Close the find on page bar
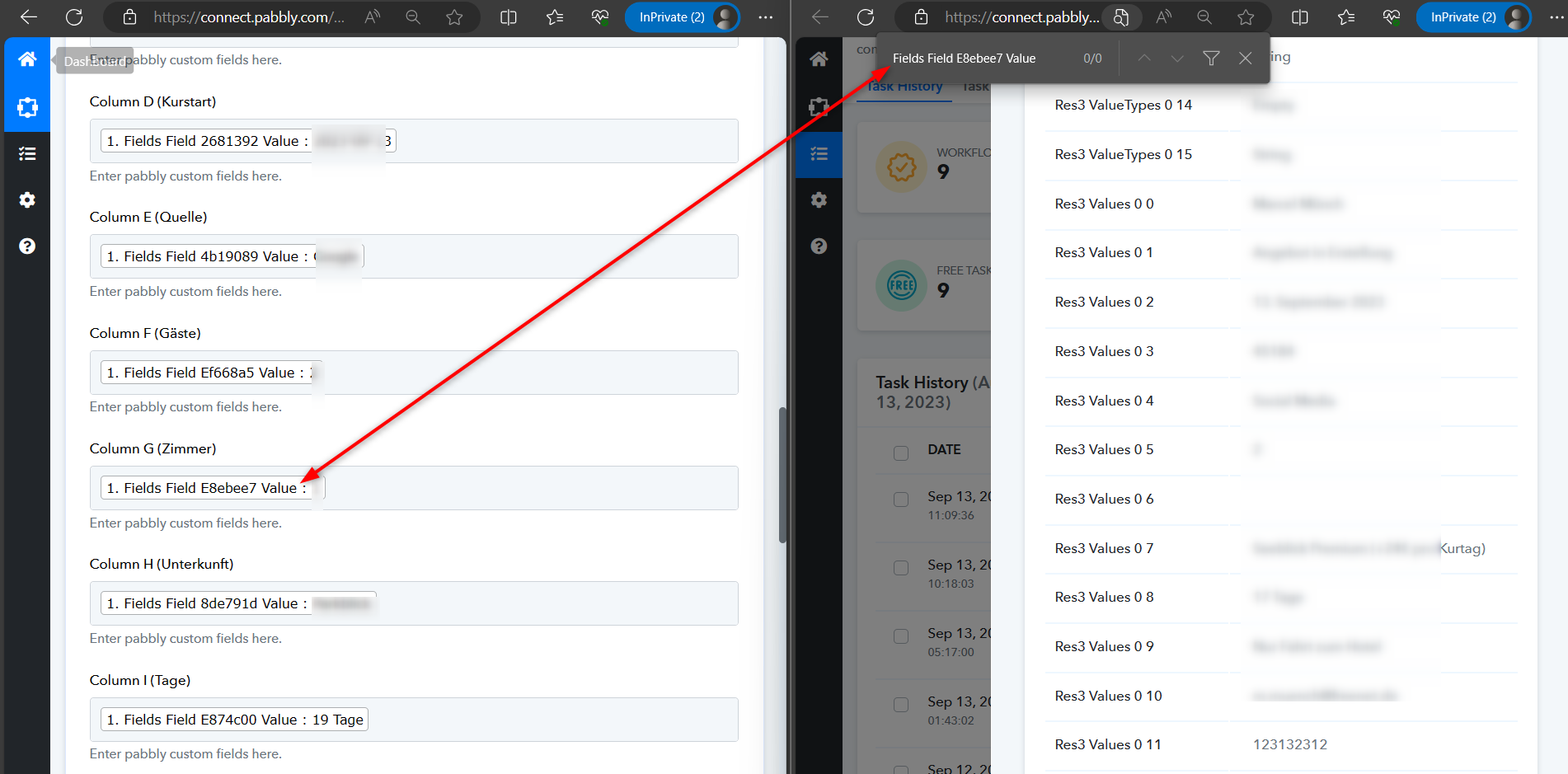 [x=1245, y=58]
